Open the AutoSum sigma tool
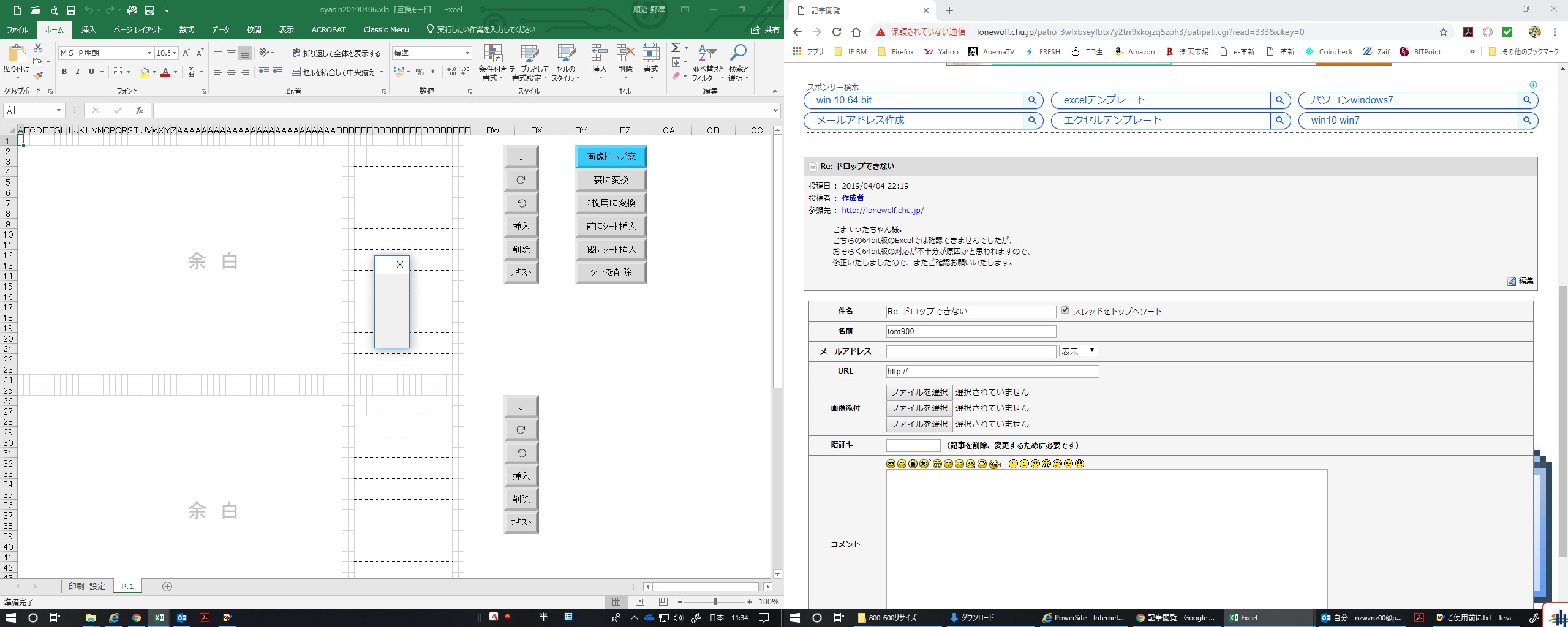1568x627 pixels. click(x=676, y=48)
